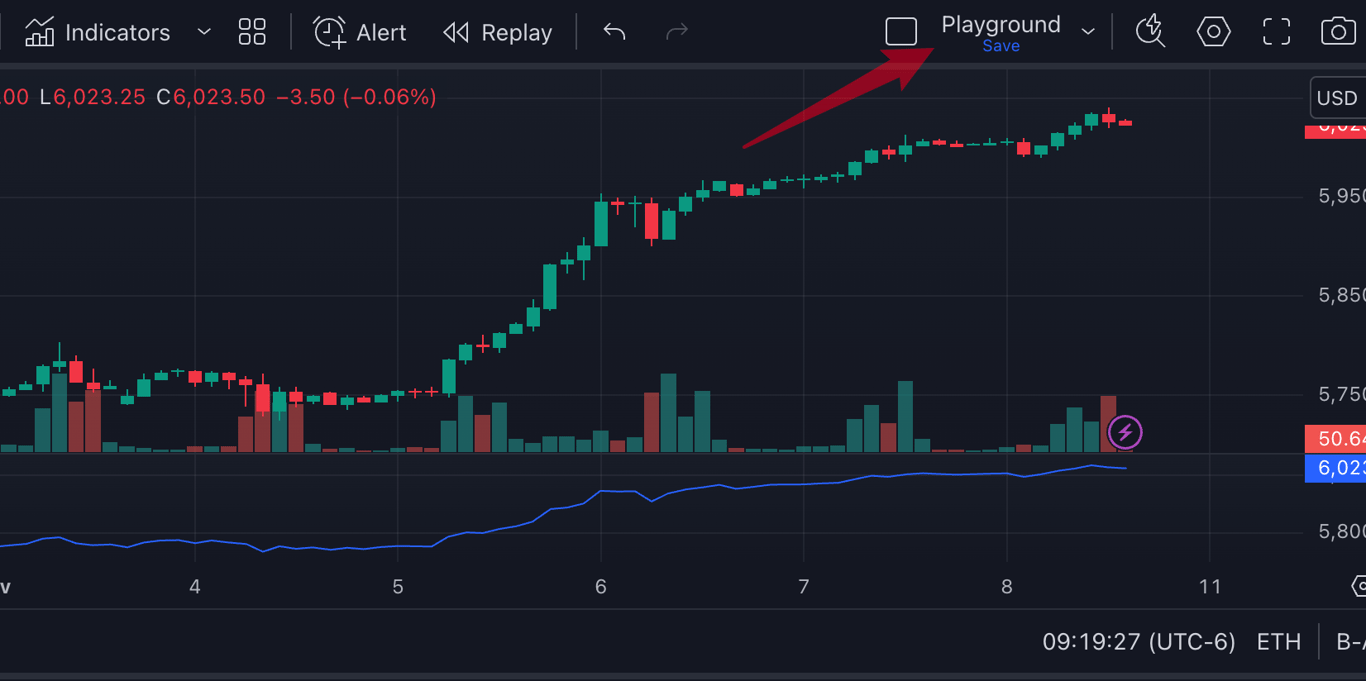Viewport: 1366px width, 681px height.
Task: Click the close value C6,023.50 in legend
Action: click(210, 97)
